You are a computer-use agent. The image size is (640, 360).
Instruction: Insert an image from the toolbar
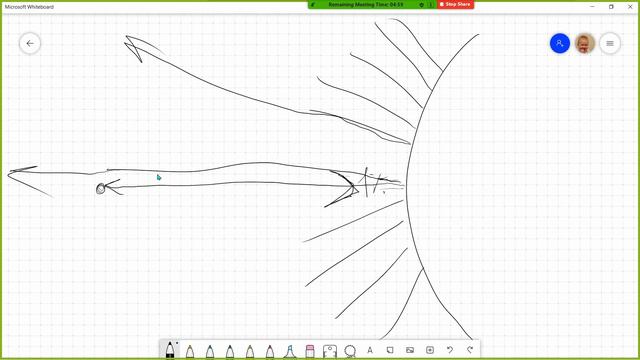410,350
